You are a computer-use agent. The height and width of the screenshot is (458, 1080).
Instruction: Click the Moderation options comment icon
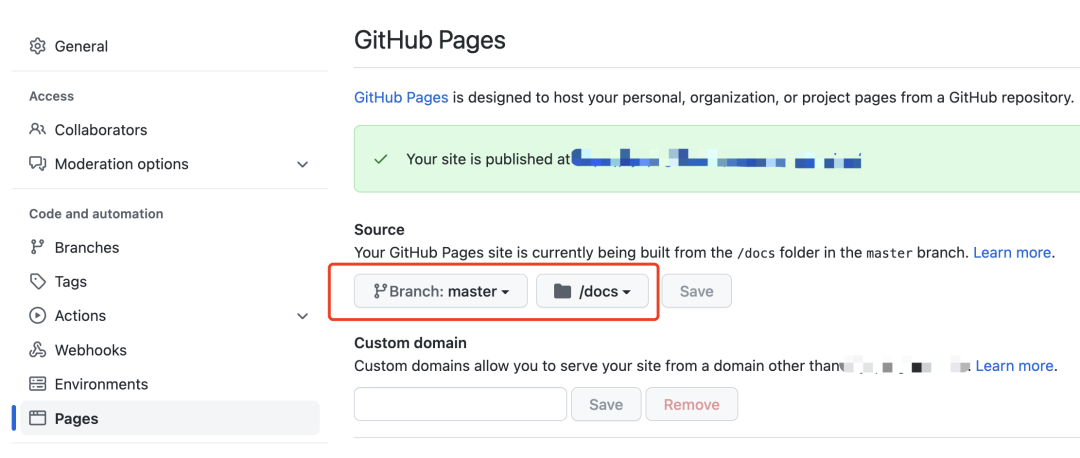37,164
